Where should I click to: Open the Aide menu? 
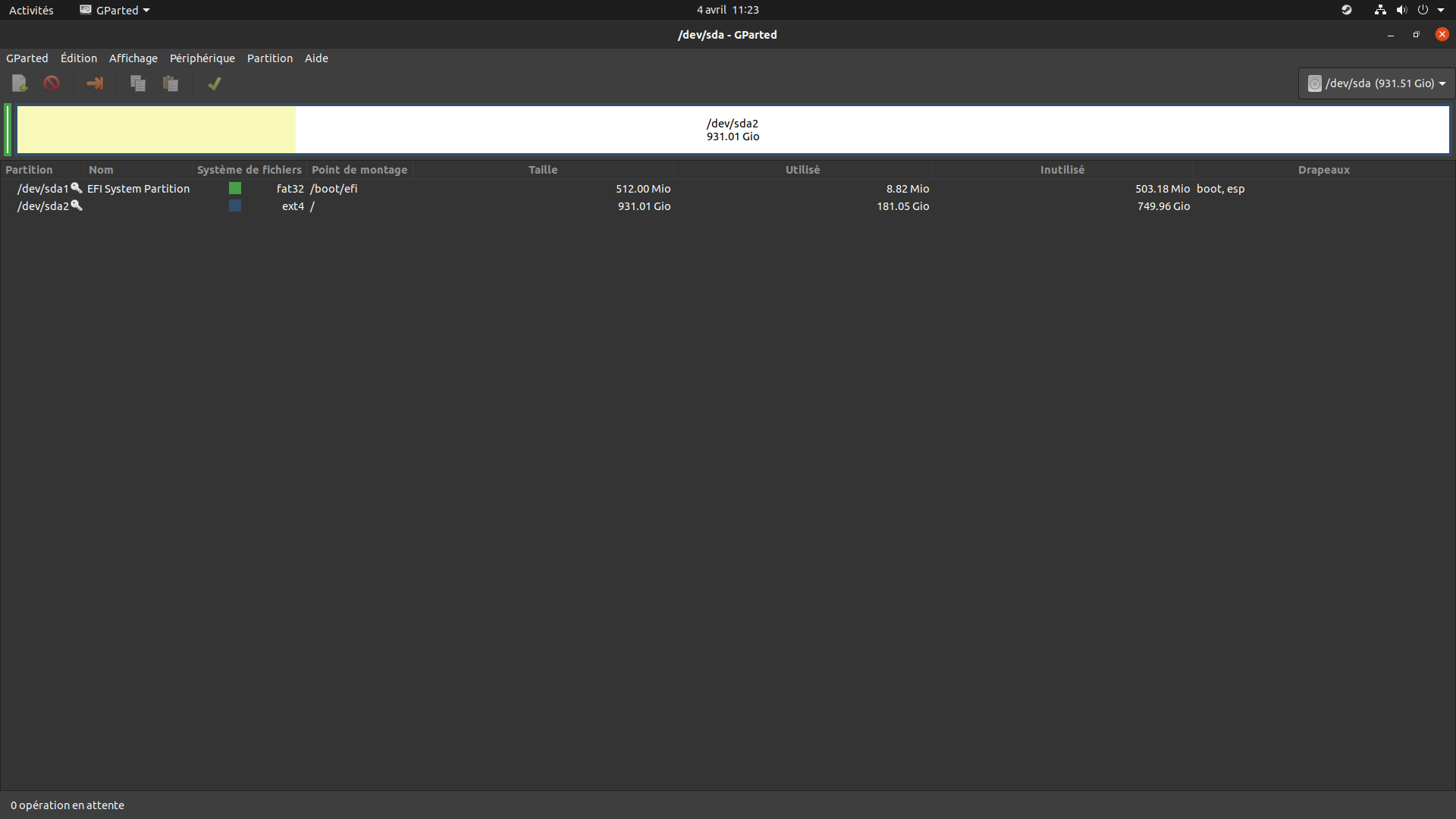[316, 58]
